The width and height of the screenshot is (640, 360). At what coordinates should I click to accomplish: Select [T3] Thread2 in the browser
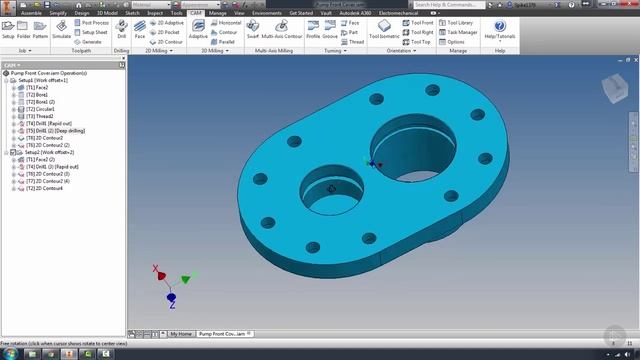pyautogui.click(x=40, y=116)
